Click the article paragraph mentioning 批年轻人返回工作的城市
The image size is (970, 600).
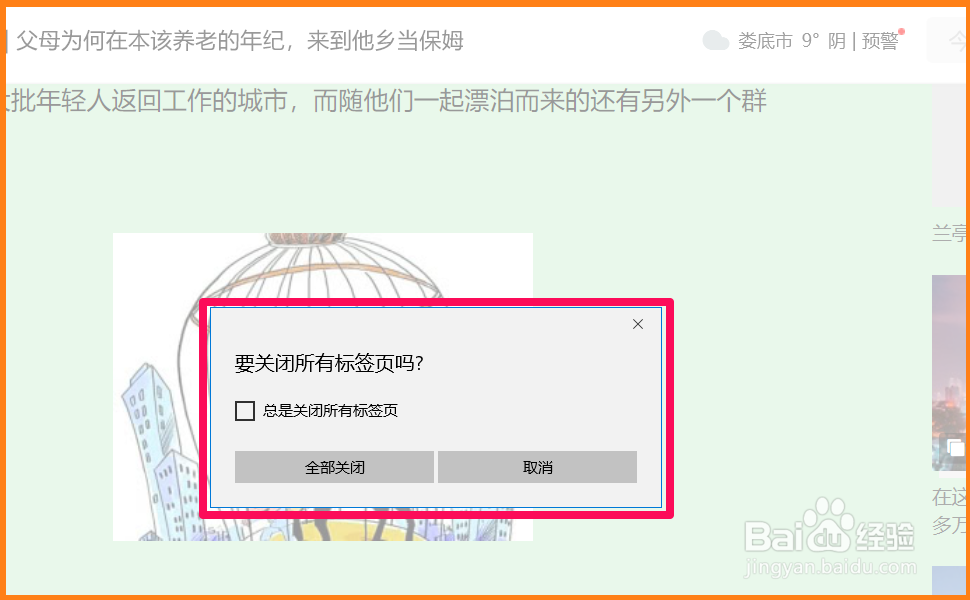coord(387,101)
